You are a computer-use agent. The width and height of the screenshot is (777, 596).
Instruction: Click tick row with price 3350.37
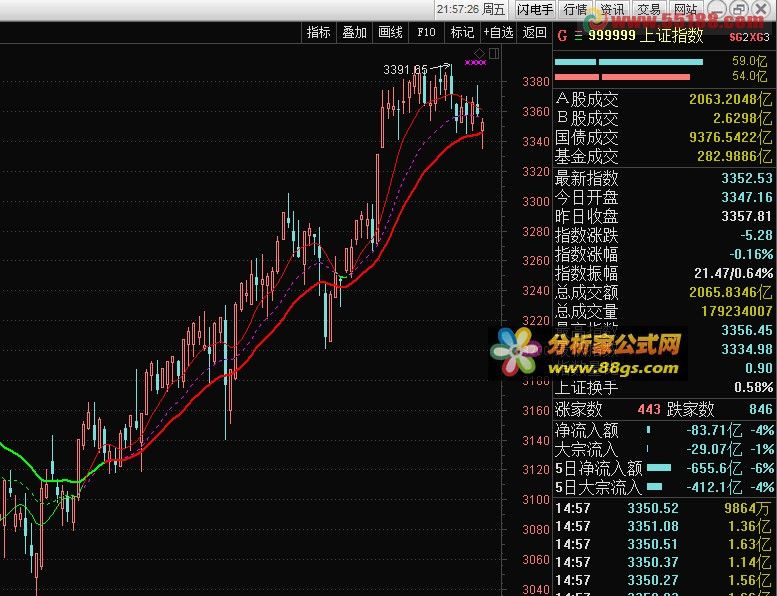point(664,562)
